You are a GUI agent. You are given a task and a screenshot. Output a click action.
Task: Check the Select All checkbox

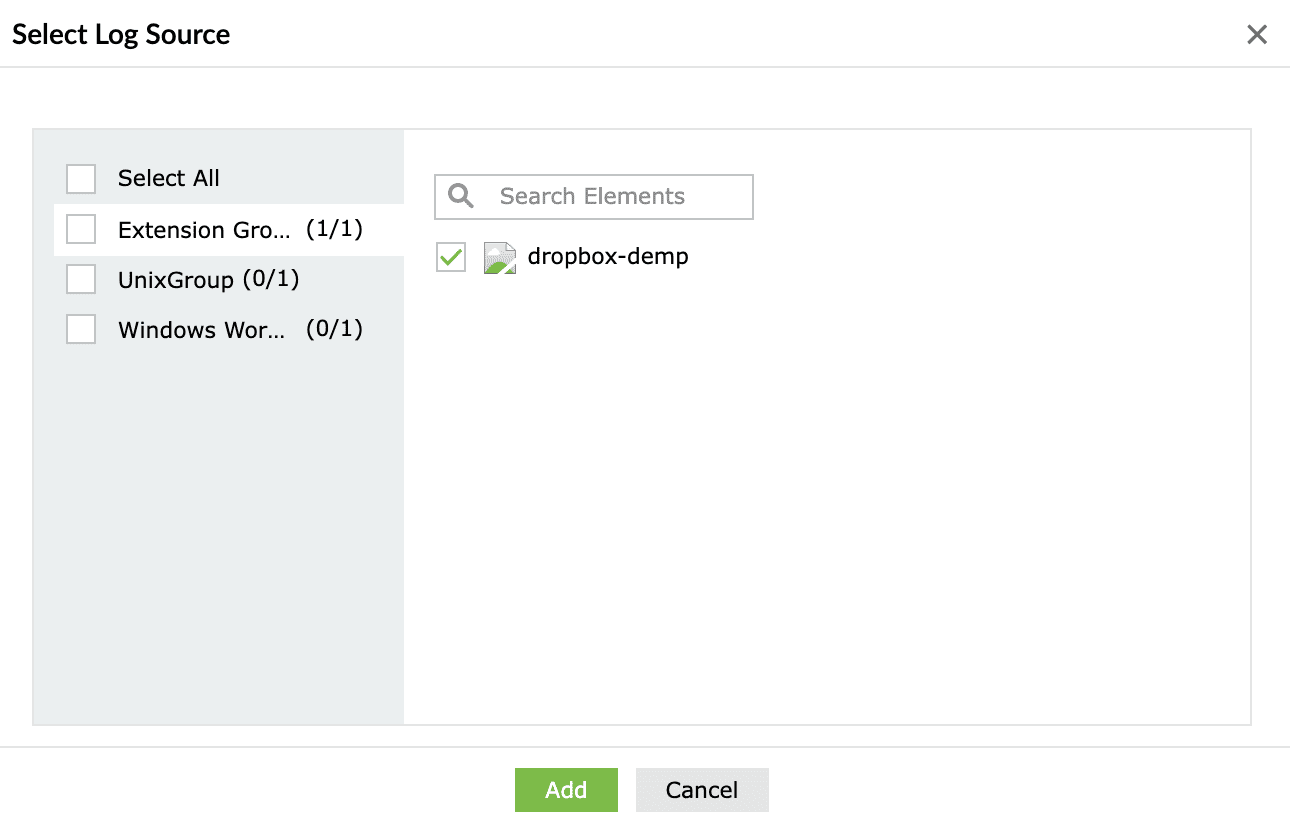click(81, 179)
